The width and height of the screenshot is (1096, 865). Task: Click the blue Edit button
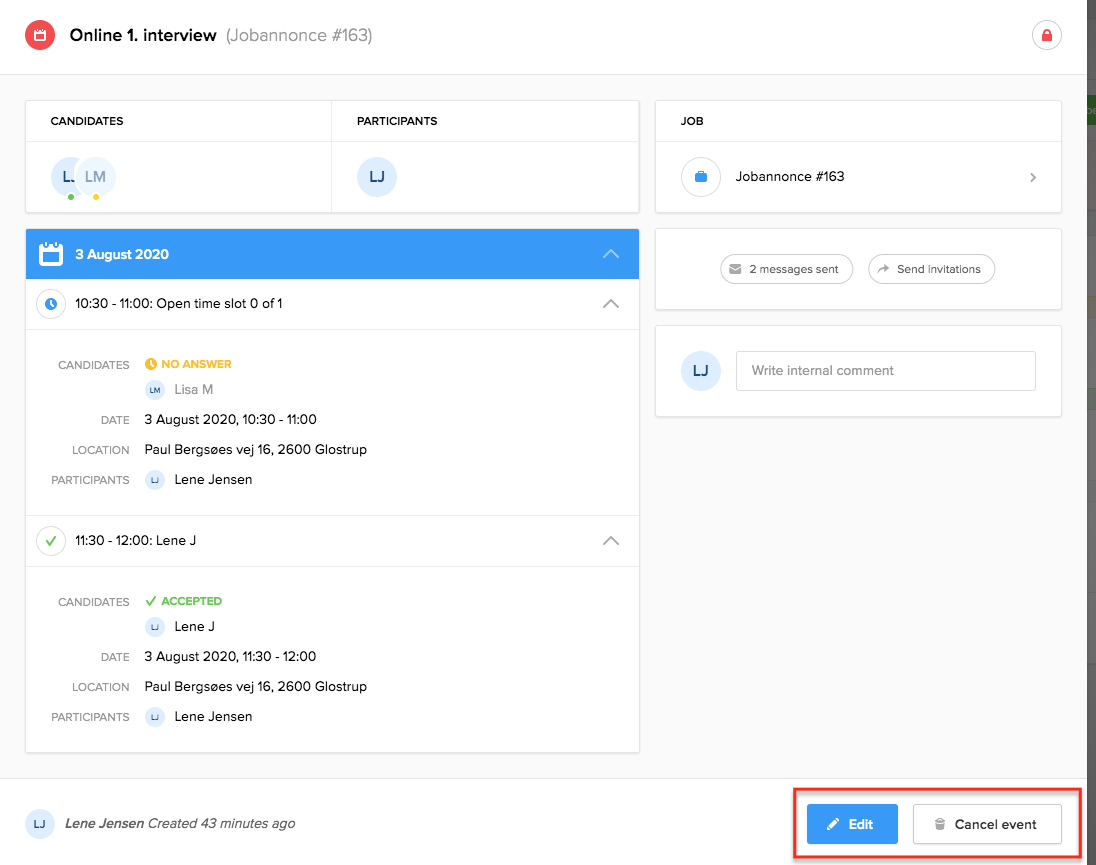click(852, 824)
